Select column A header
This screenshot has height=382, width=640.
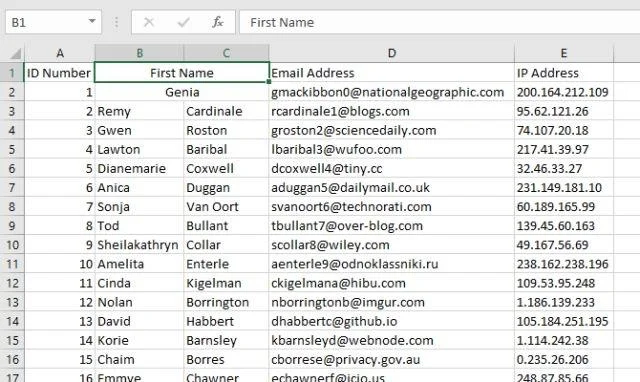(x=60, y=53)
